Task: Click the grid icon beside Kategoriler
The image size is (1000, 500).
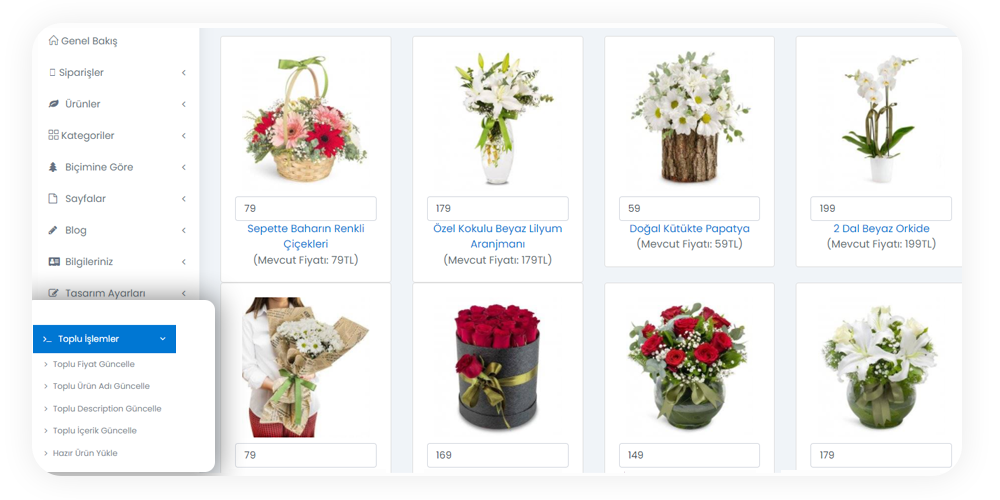Action: [54, 135]
